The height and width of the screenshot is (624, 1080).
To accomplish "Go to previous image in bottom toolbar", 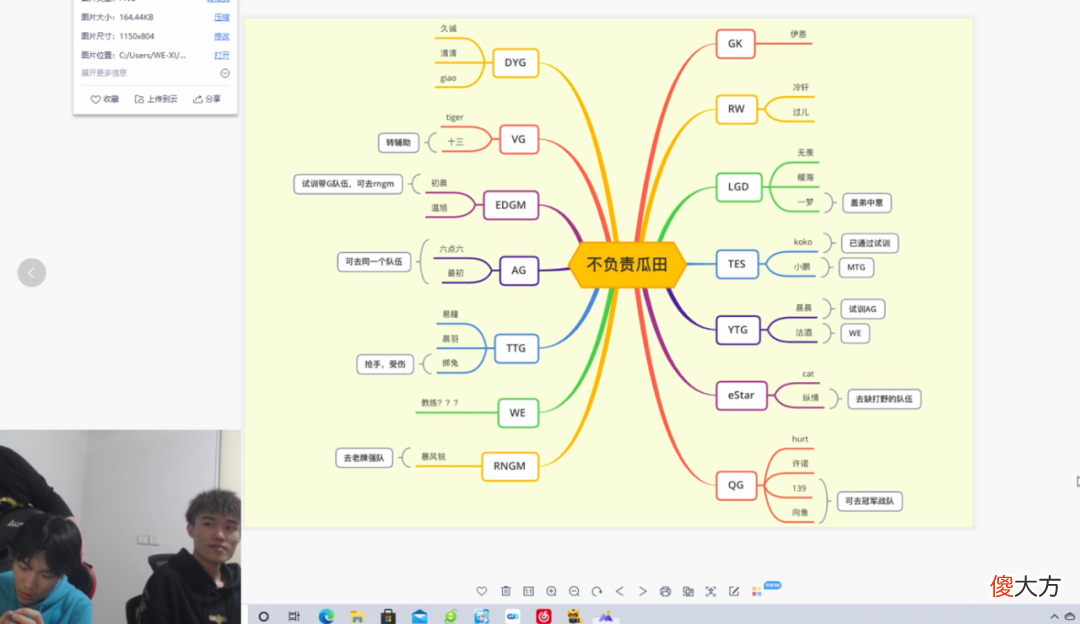I will [620, 591].
